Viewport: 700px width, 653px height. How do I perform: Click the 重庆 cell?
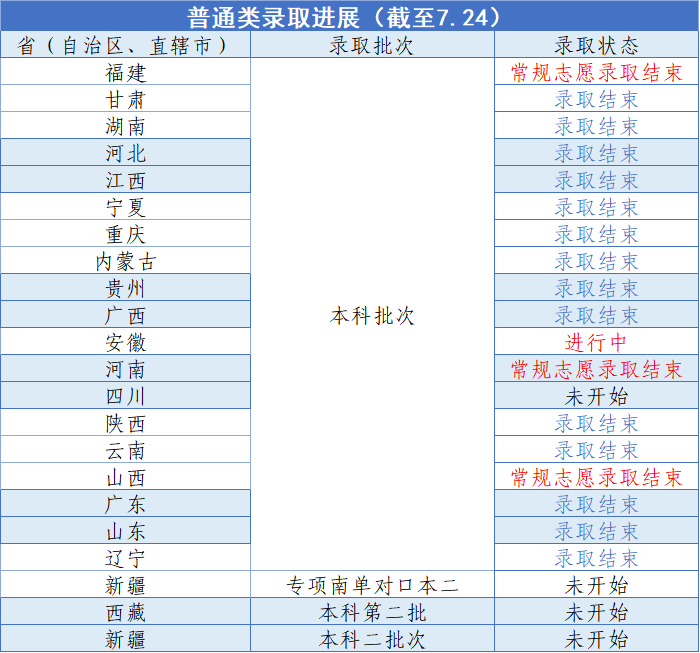[x=125, y=234]
